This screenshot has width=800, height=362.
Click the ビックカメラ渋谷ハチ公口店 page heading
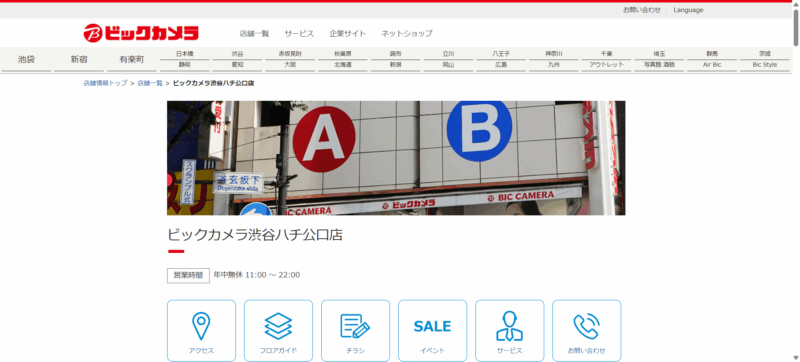(x=255, y=235)
